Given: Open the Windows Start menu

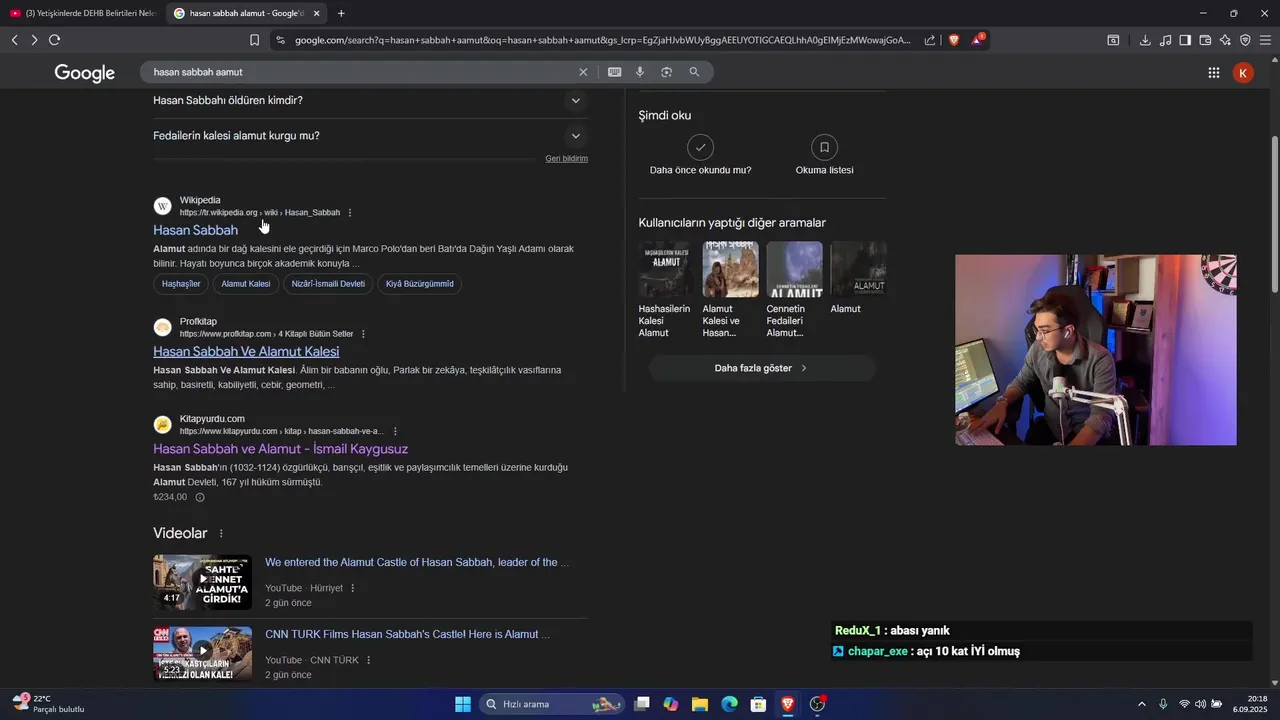Looking at the screenshot, I should point(463,704).
